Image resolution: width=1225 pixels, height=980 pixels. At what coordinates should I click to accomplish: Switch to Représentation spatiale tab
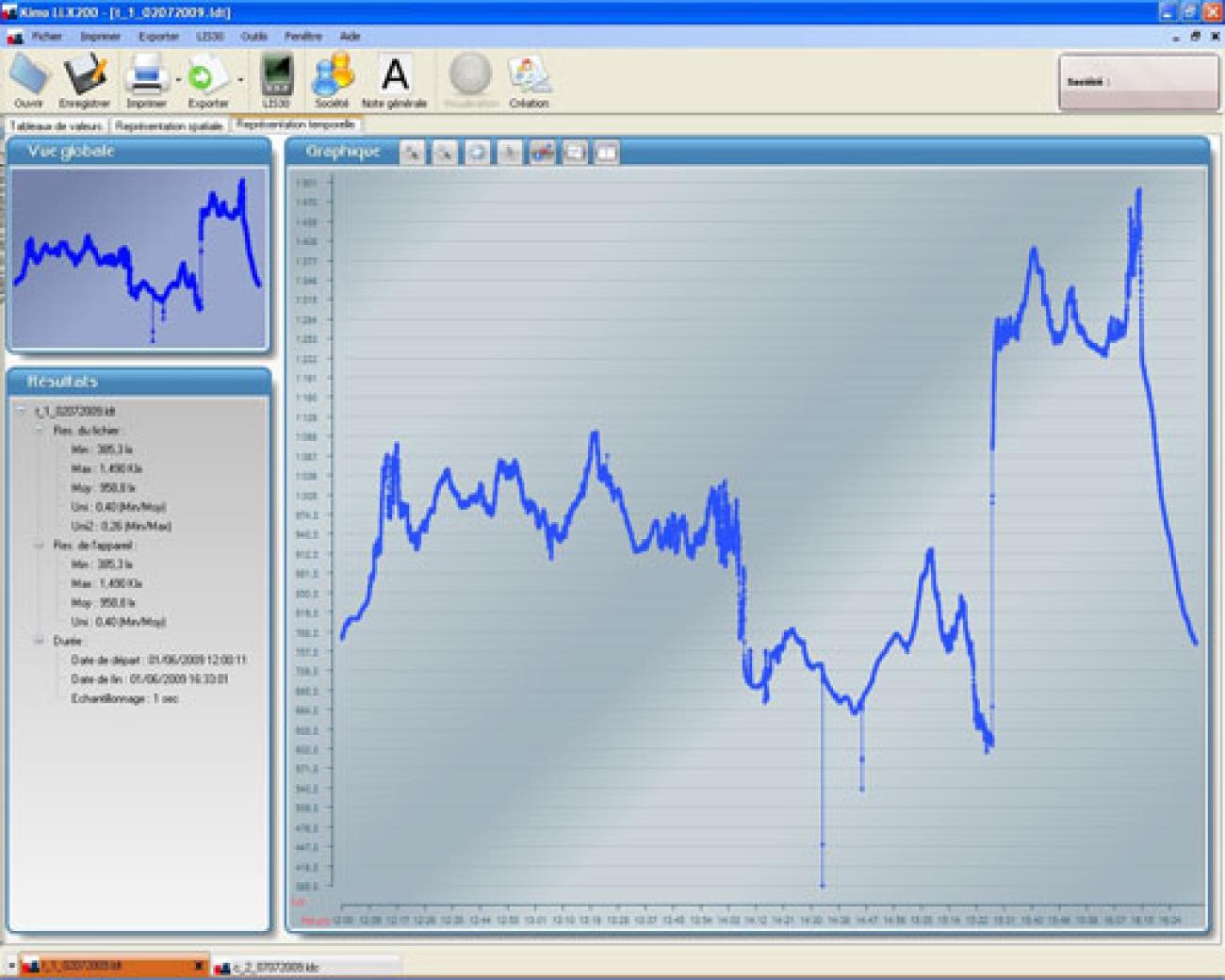click(169, 125)
